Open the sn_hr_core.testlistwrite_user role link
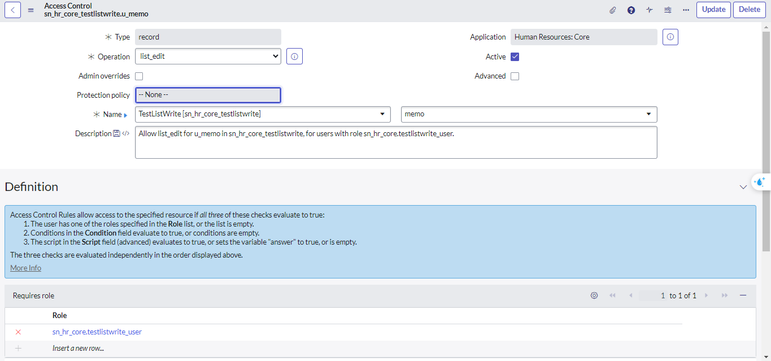The image size is (771, 361). click(x=97, y=332)
